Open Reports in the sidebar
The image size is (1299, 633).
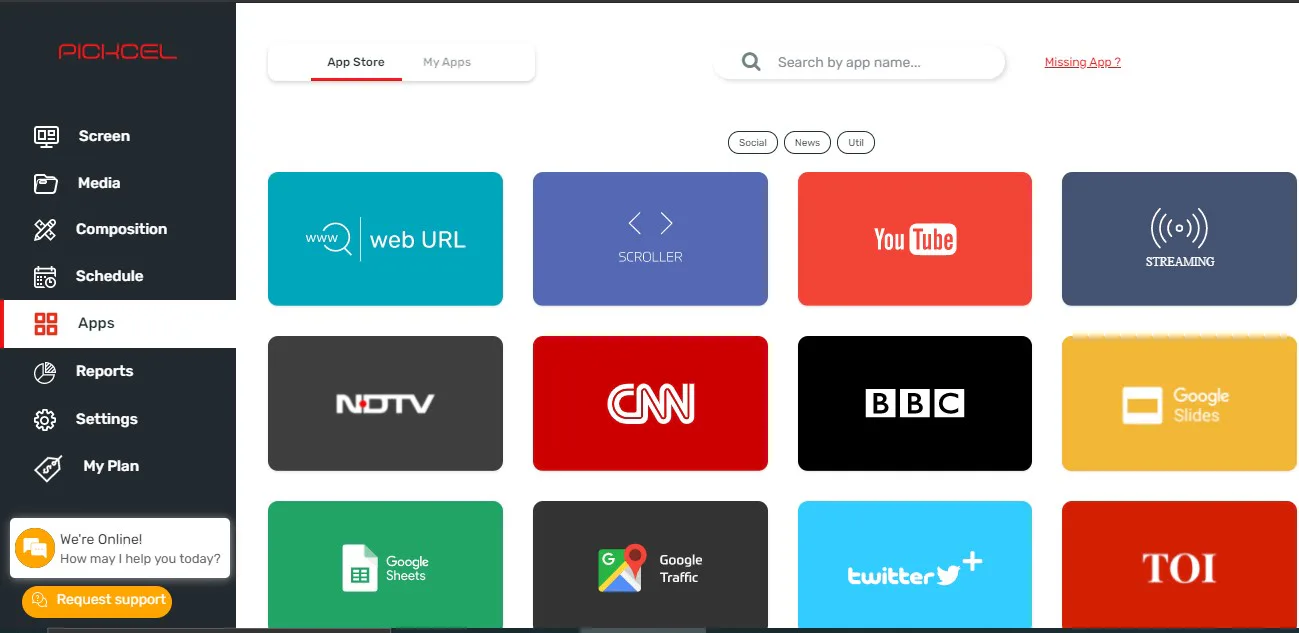pyautogui.click(x=104, y=371)
